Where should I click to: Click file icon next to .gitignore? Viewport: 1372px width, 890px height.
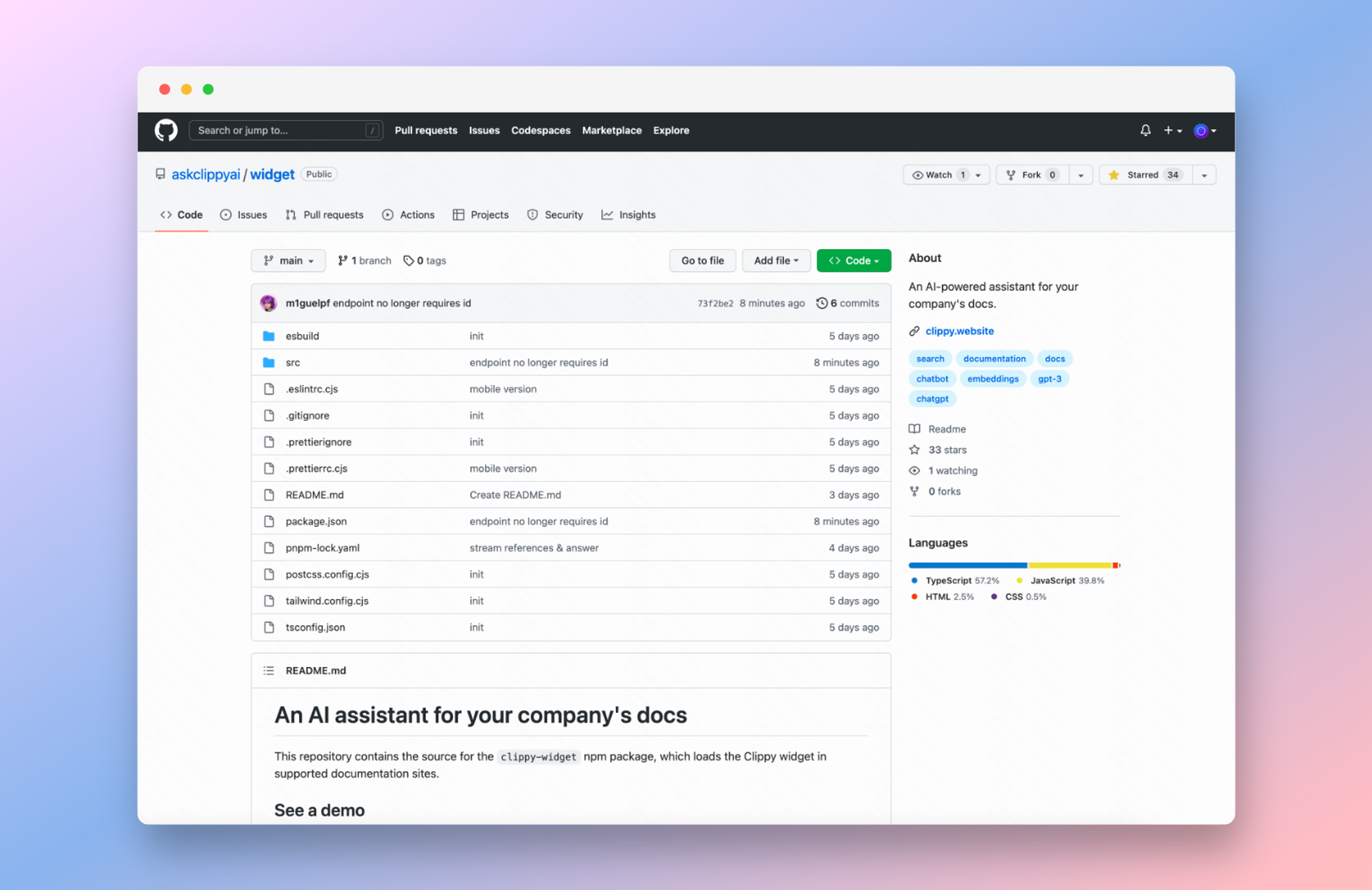click(x=269, y=416)
